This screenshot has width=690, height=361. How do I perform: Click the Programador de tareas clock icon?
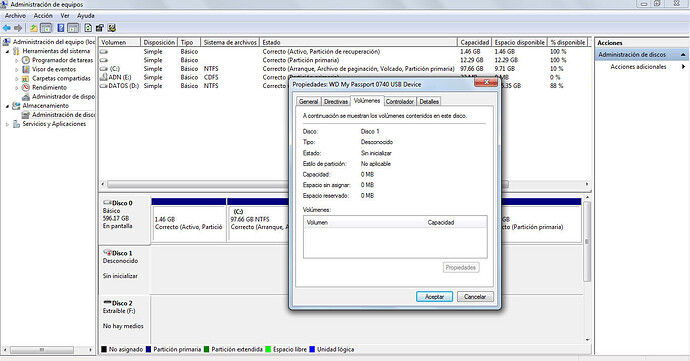tap(26, 60)
